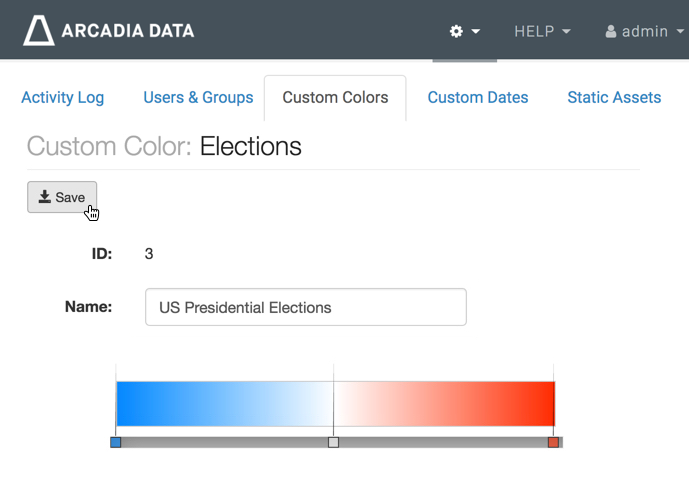Switch to the Static Assets tab
Screen dimensions: 689x500
pos(614,97)
